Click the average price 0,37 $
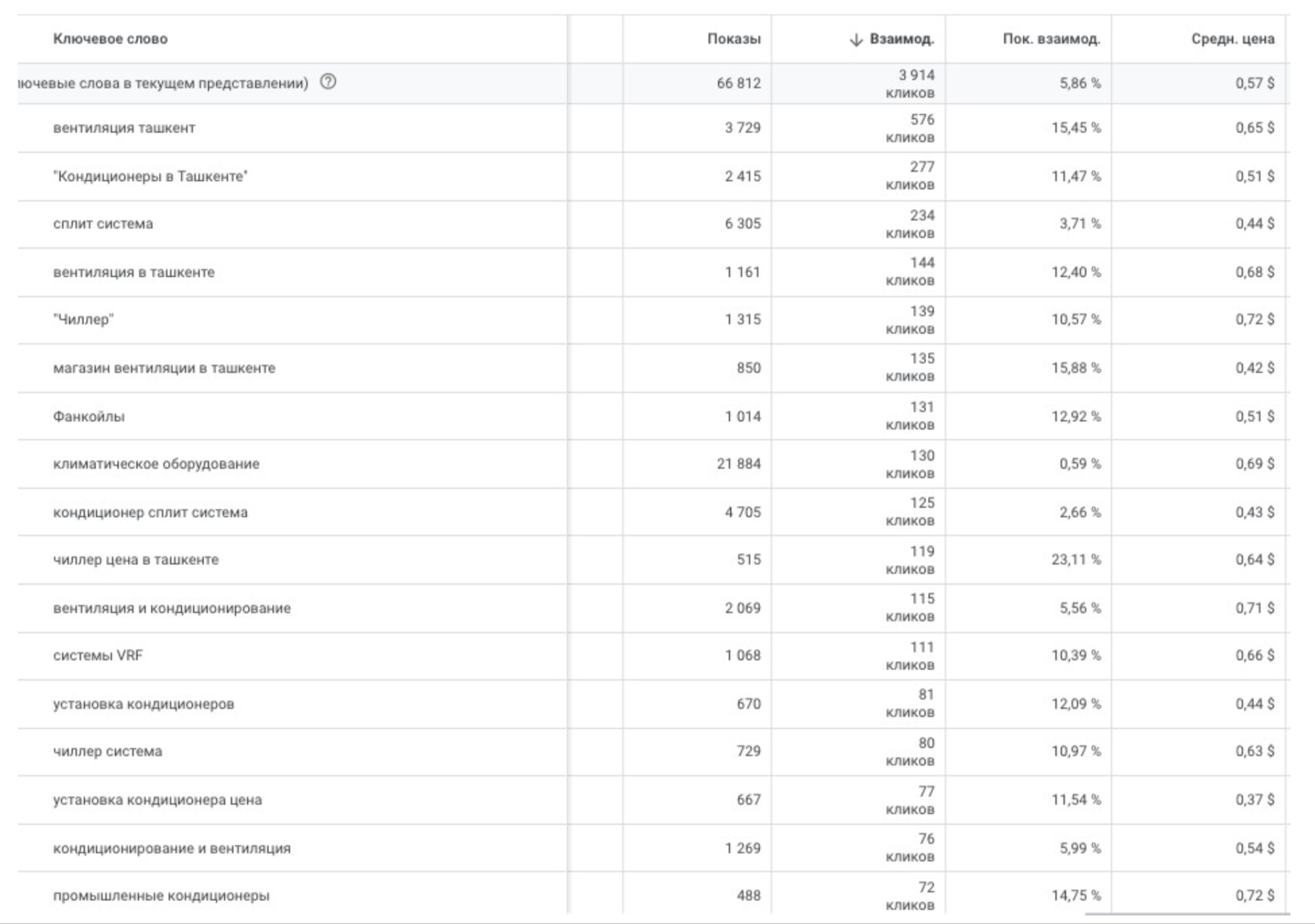The height and width of the screenshot is (924, 1315). coord(1255,800)
